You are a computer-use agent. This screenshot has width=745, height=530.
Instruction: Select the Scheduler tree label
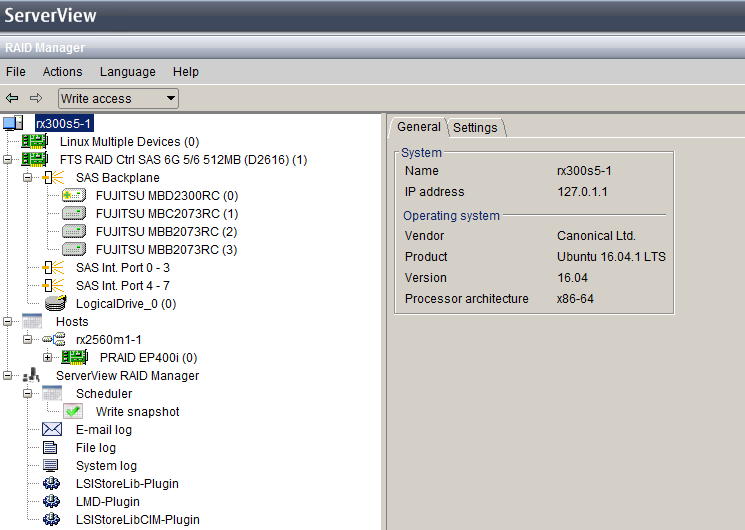tap(104, 394)
